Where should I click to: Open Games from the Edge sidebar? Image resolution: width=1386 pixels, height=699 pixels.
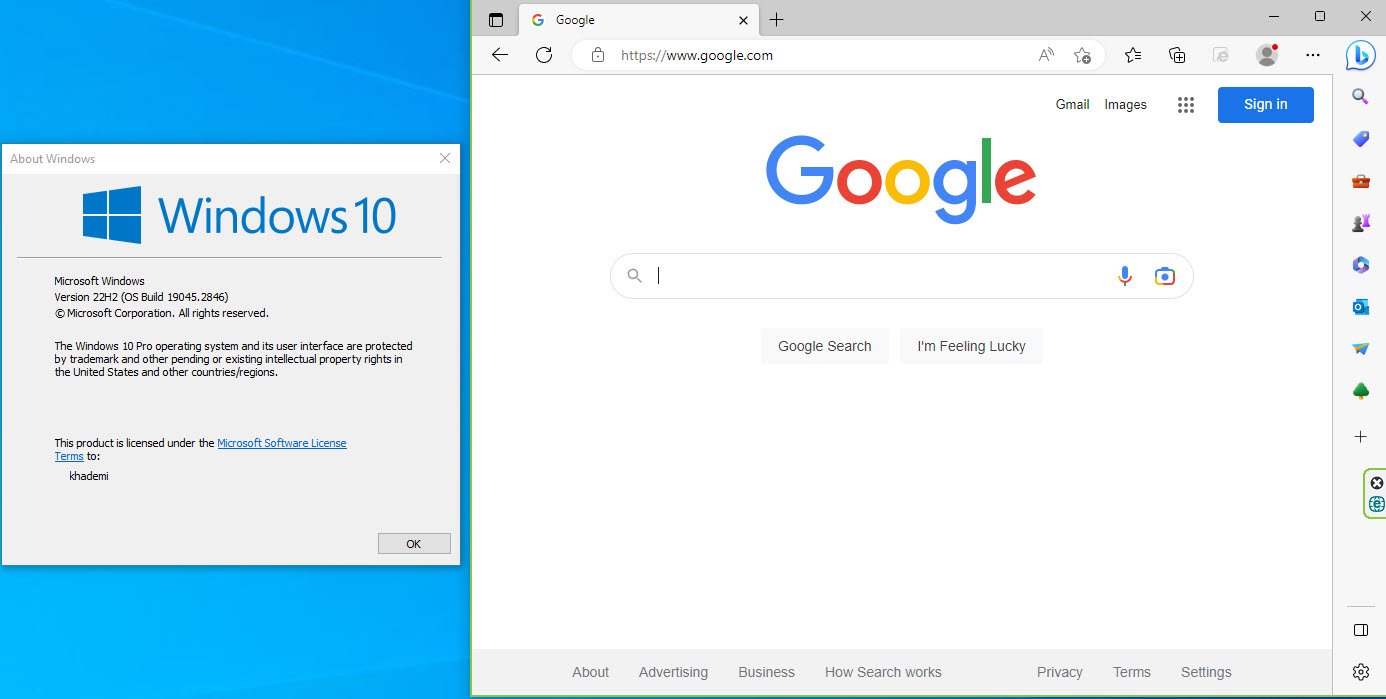[1360, 223]
